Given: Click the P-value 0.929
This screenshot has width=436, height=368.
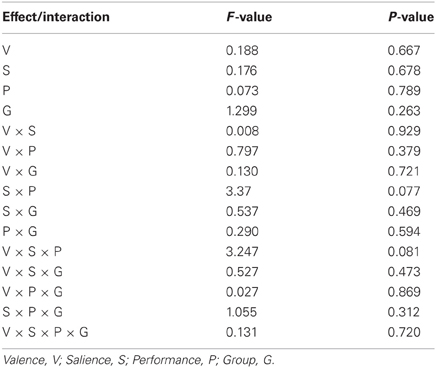Looking at the screenshot, I should pyautogui.click(x=404, y=131).
